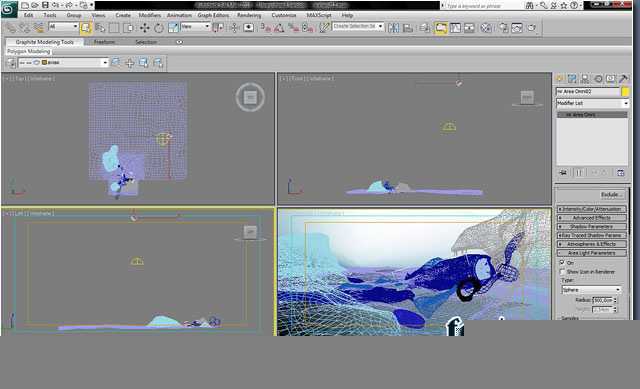
Task: Click the Polygon Modeling panel label
Action: coord(29,51)
